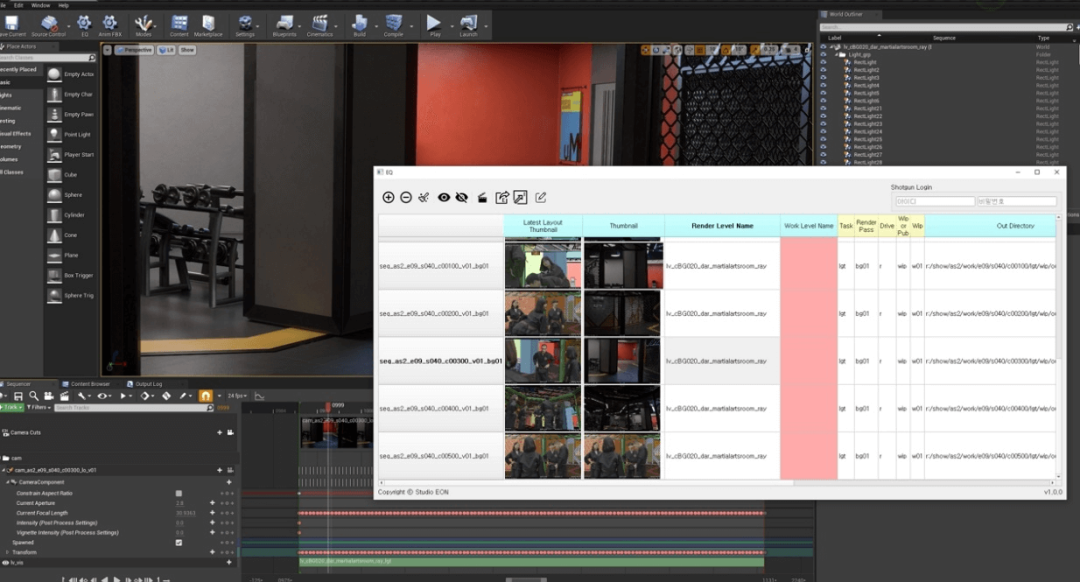The height and width of the screenshot is (582, 1080).
Task: Expand the Transform track in Sequencer
Action: (7, 552)
